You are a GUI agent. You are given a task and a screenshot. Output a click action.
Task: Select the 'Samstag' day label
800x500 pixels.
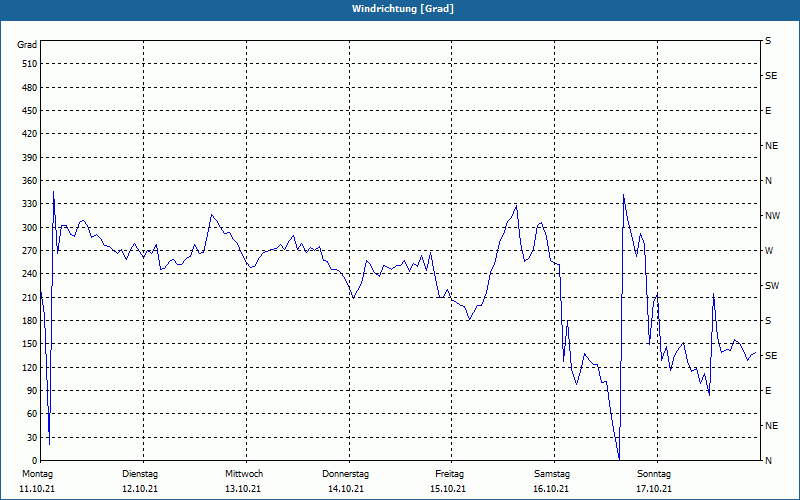[552, 474]
